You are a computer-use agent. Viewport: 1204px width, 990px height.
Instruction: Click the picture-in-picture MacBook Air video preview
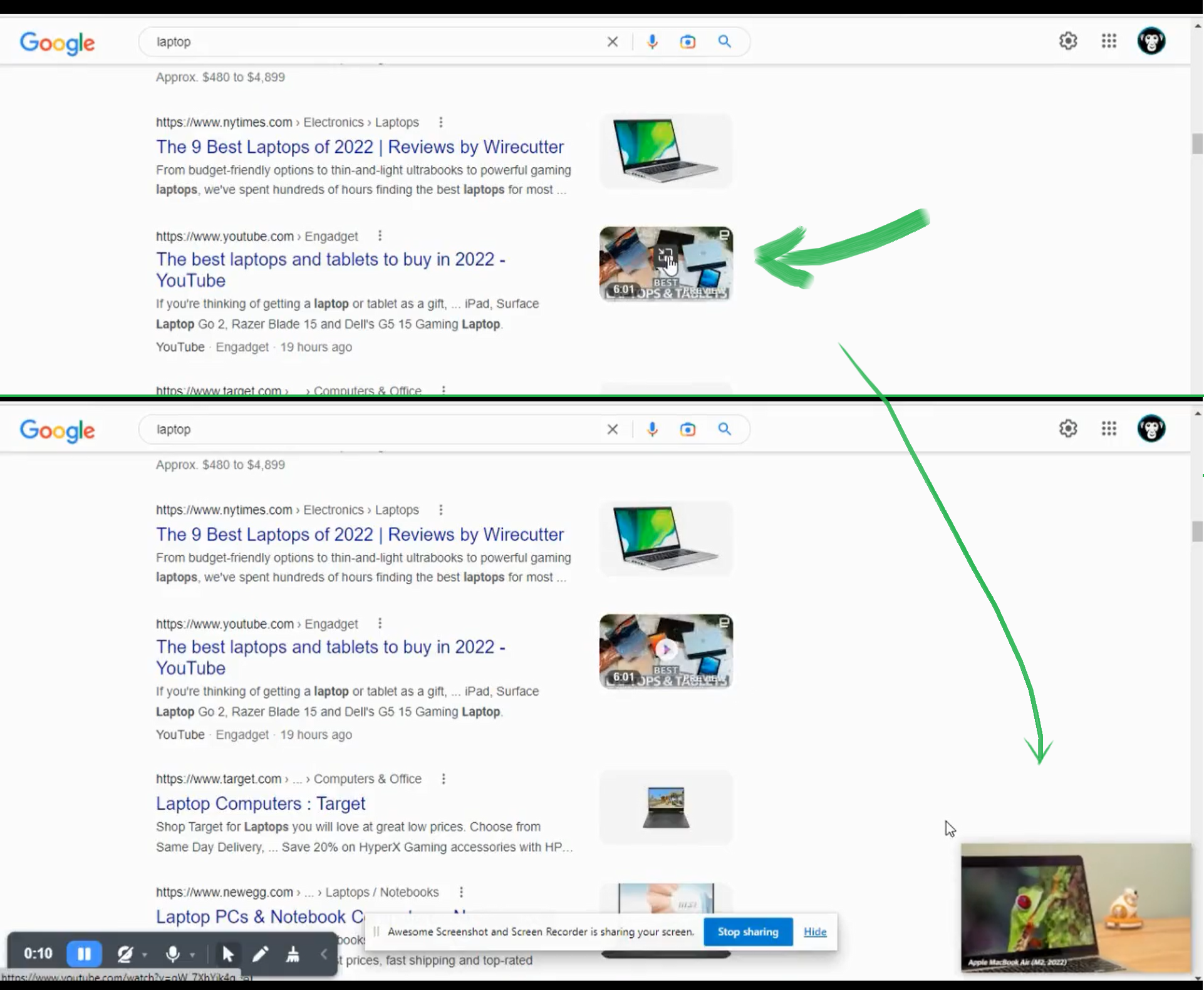click(x=1076, y=908)
